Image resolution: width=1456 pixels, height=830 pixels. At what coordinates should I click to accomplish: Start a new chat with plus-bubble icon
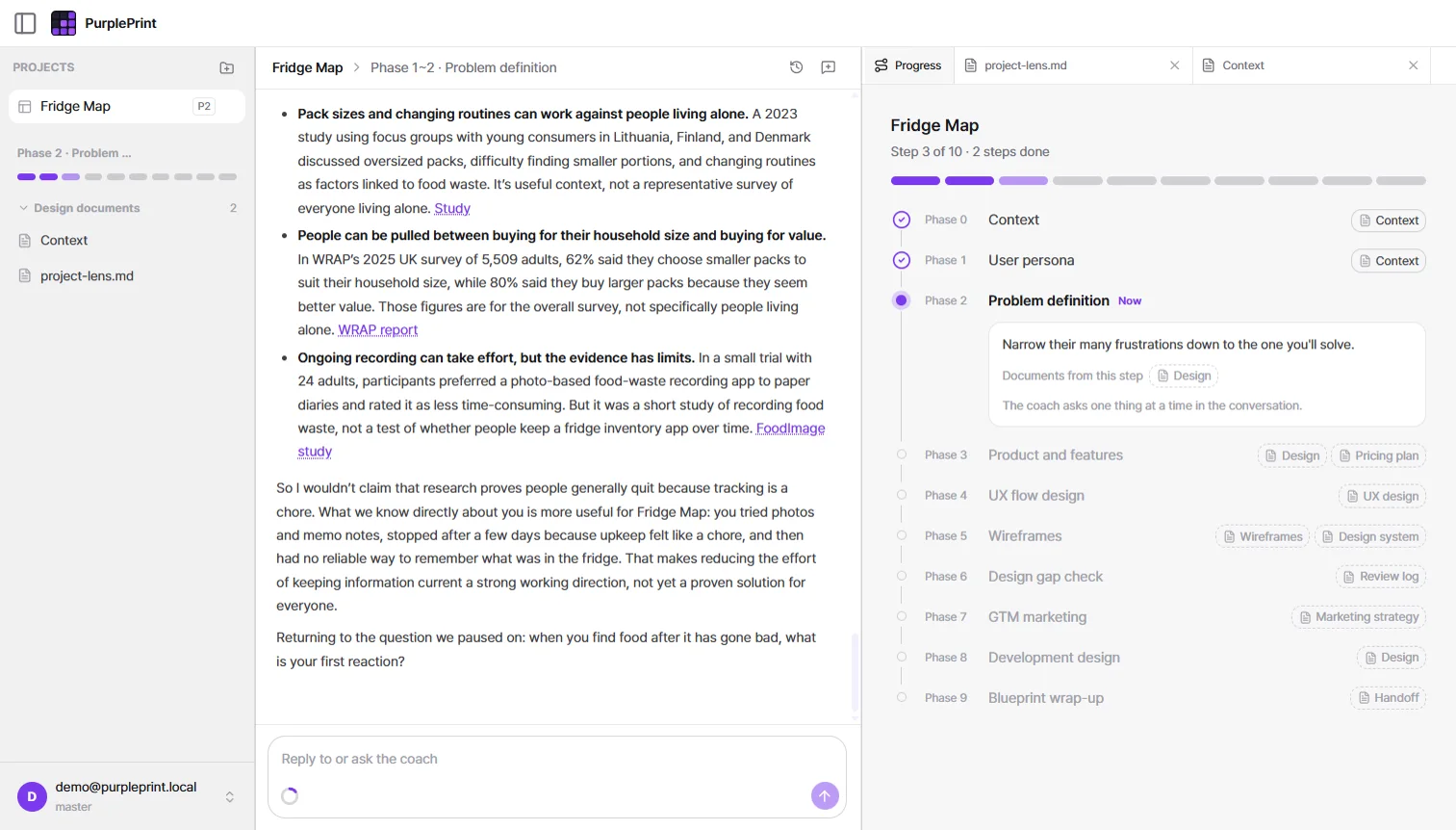coord(828,67)
